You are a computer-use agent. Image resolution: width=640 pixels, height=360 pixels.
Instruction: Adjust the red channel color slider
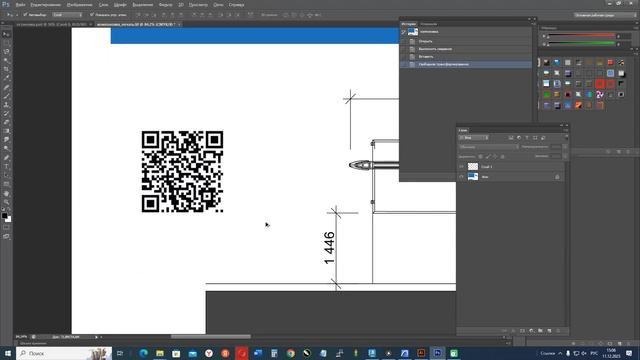click(581, 36)
